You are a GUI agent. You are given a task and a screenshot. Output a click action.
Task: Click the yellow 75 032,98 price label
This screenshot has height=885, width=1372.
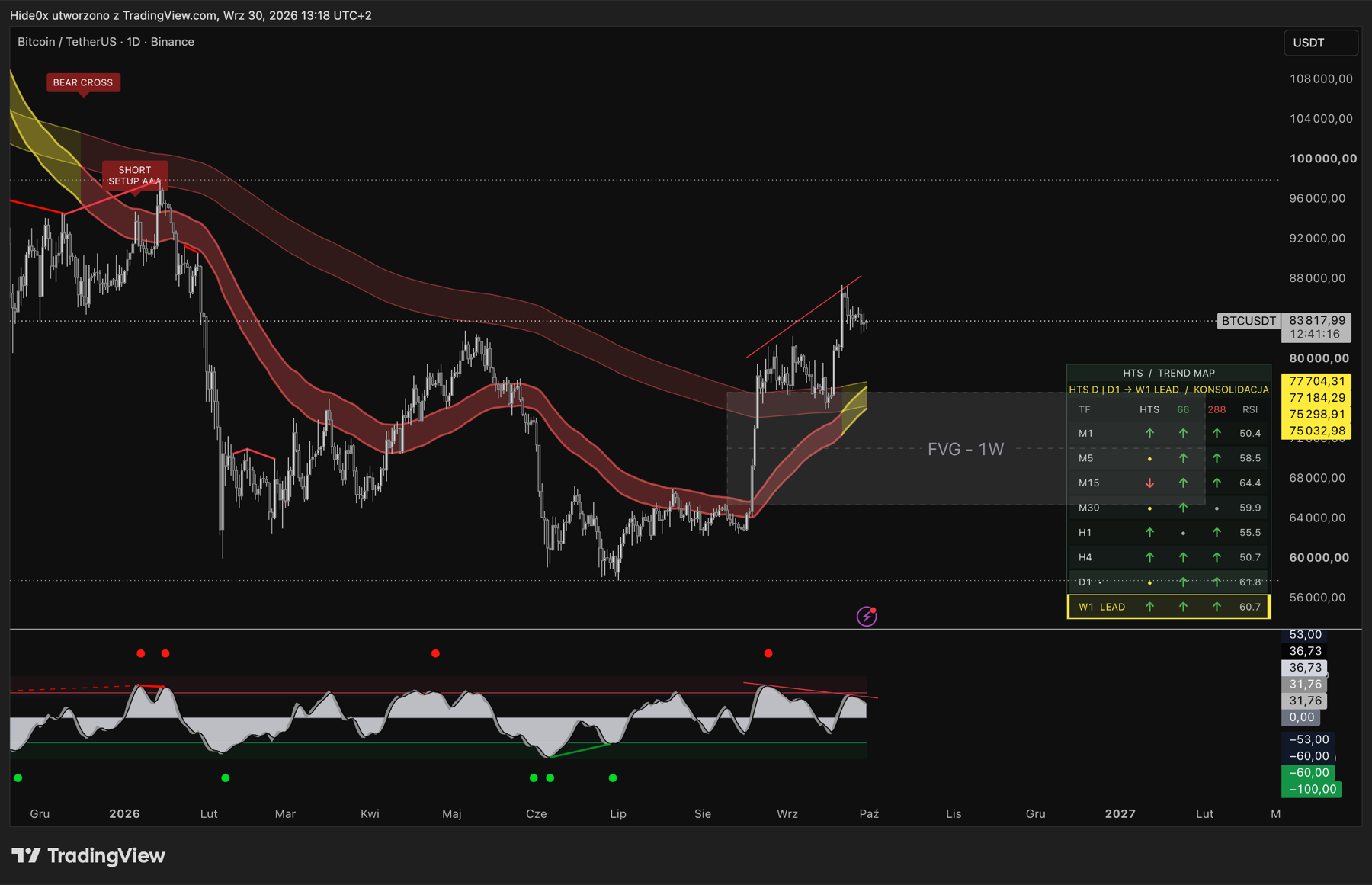(1317, 431)
